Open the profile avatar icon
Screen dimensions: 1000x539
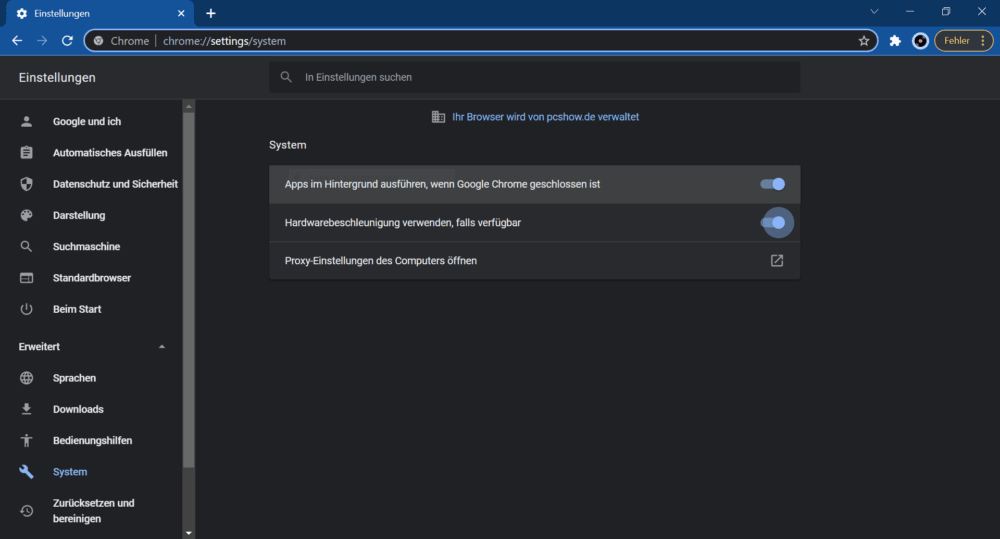(x=920, y=41)
